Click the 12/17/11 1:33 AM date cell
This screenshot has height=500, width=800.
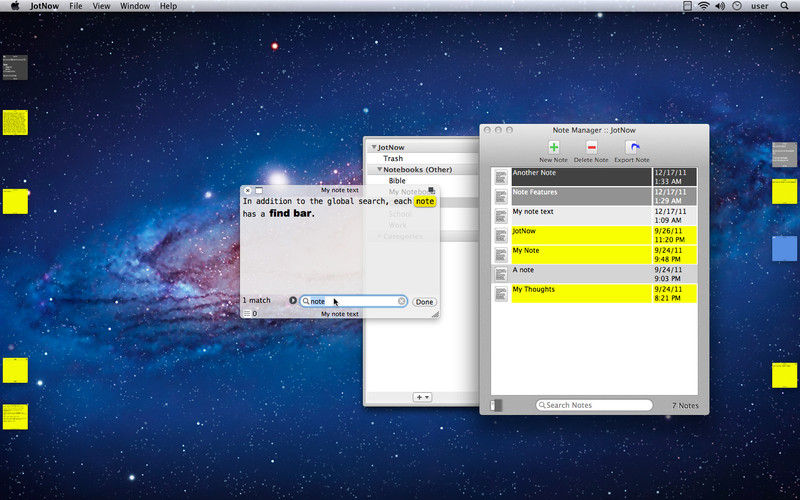[675, 177]
